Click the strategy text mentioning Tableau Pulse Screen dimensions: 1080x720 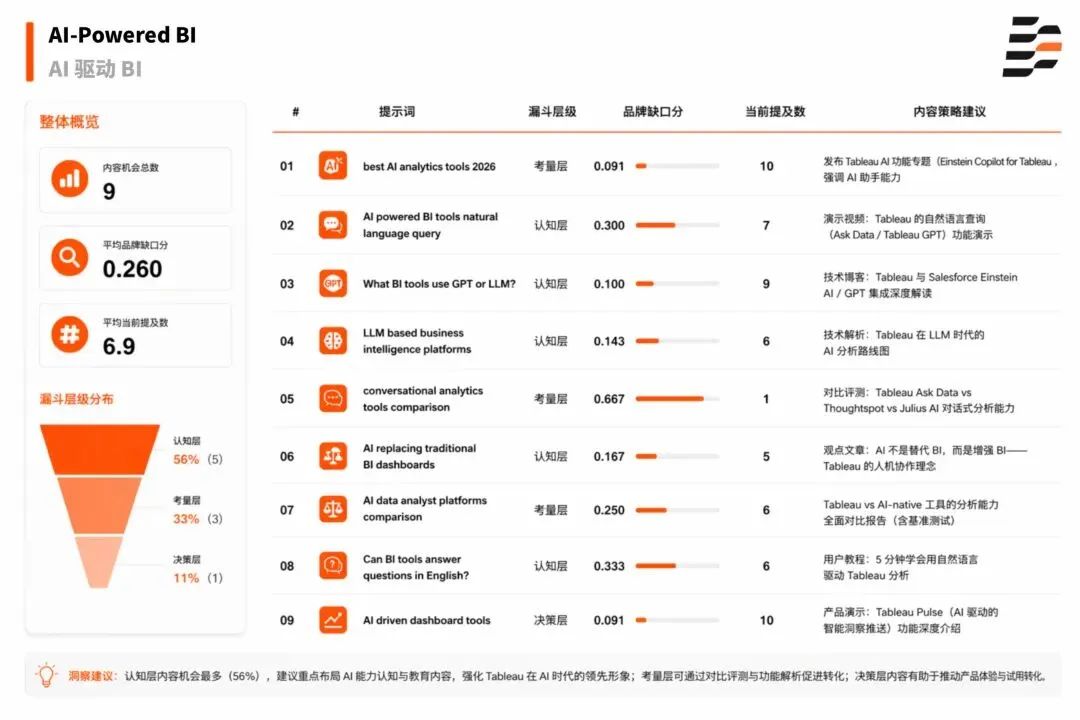pos(911,620)
